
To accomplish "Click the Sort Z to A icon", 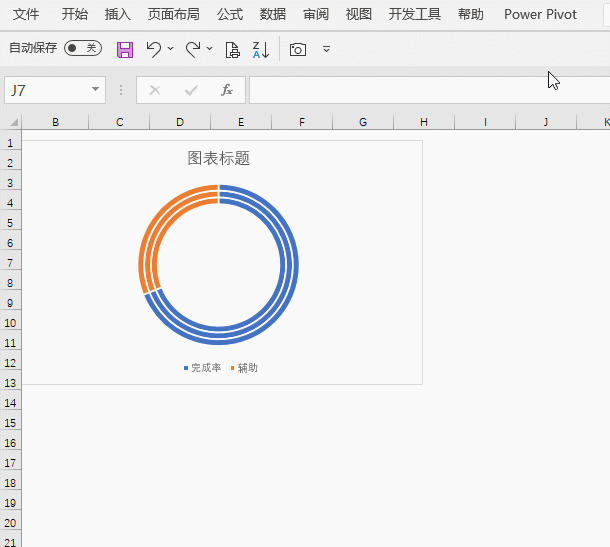I will coord(261,50).
